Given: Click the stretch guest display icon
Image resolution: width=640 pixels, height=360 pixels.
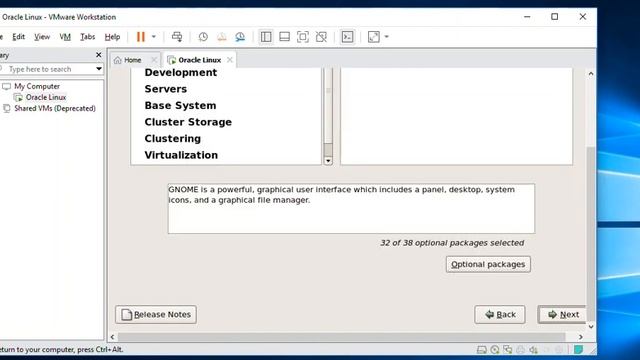Looking at the screenshot, I should [373, 37].
